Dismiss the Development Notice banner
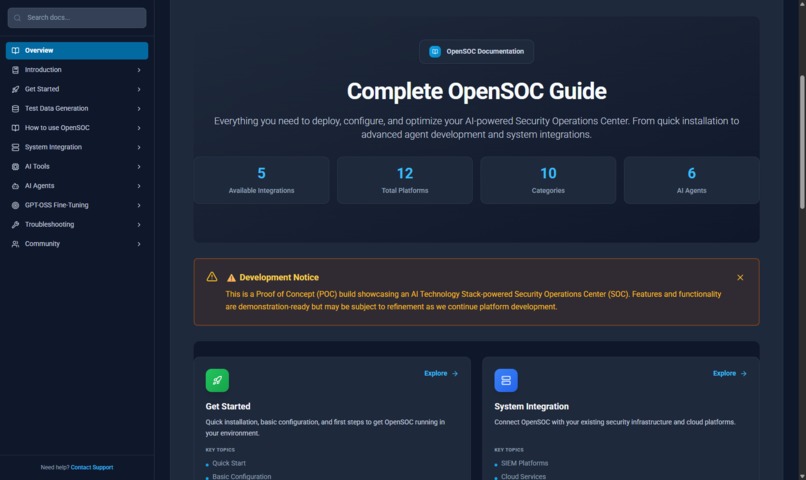The width and height of the screenshot is (806, 480). (x=740, y=278)
